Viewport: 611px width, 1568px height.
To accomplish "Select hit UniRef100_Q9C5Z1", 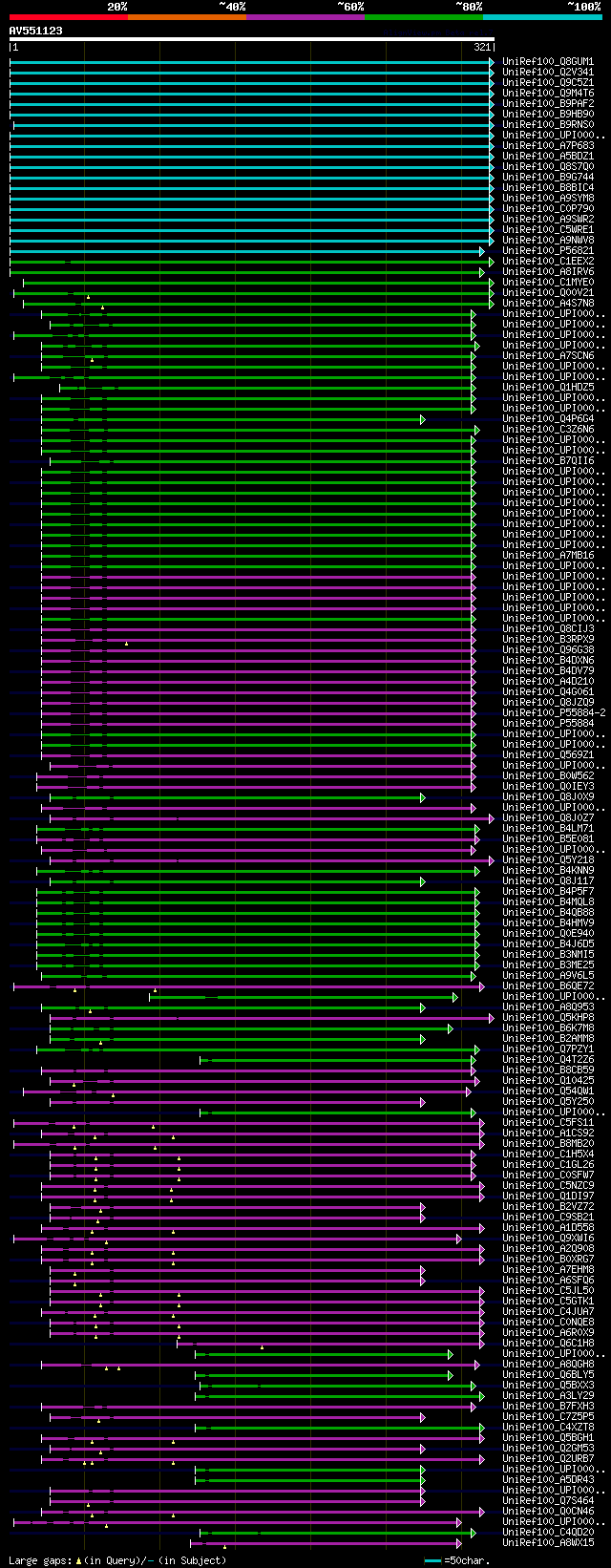I will (x=548, y=83).
